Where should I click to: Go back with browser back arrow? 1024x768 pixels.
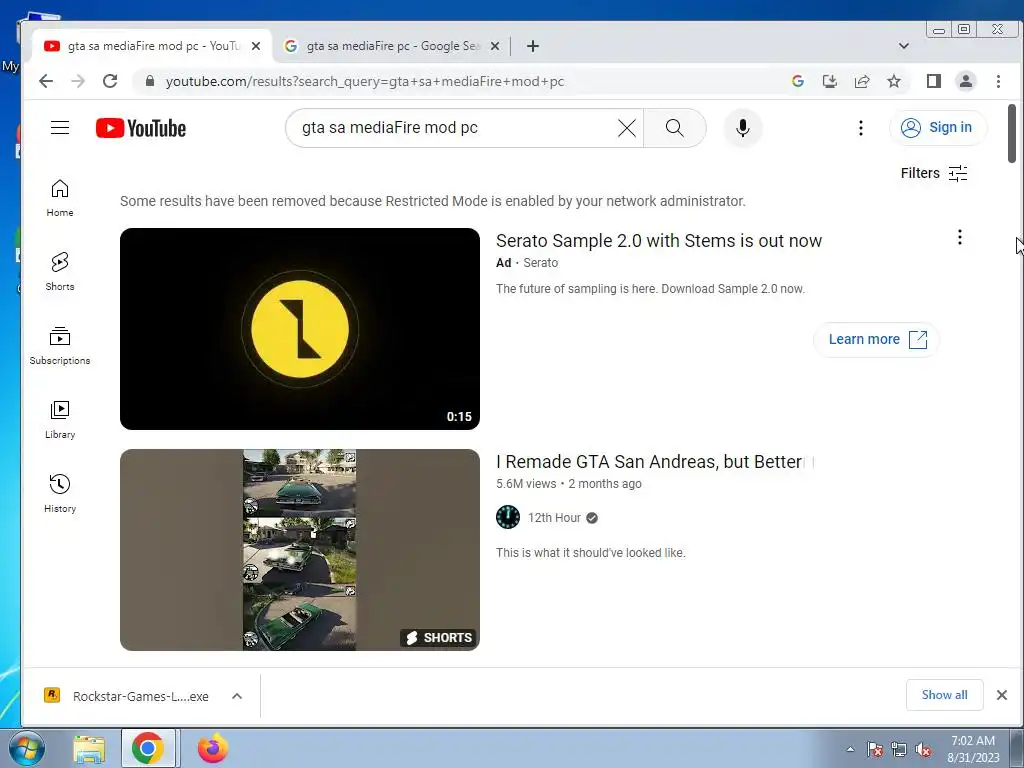46,81
